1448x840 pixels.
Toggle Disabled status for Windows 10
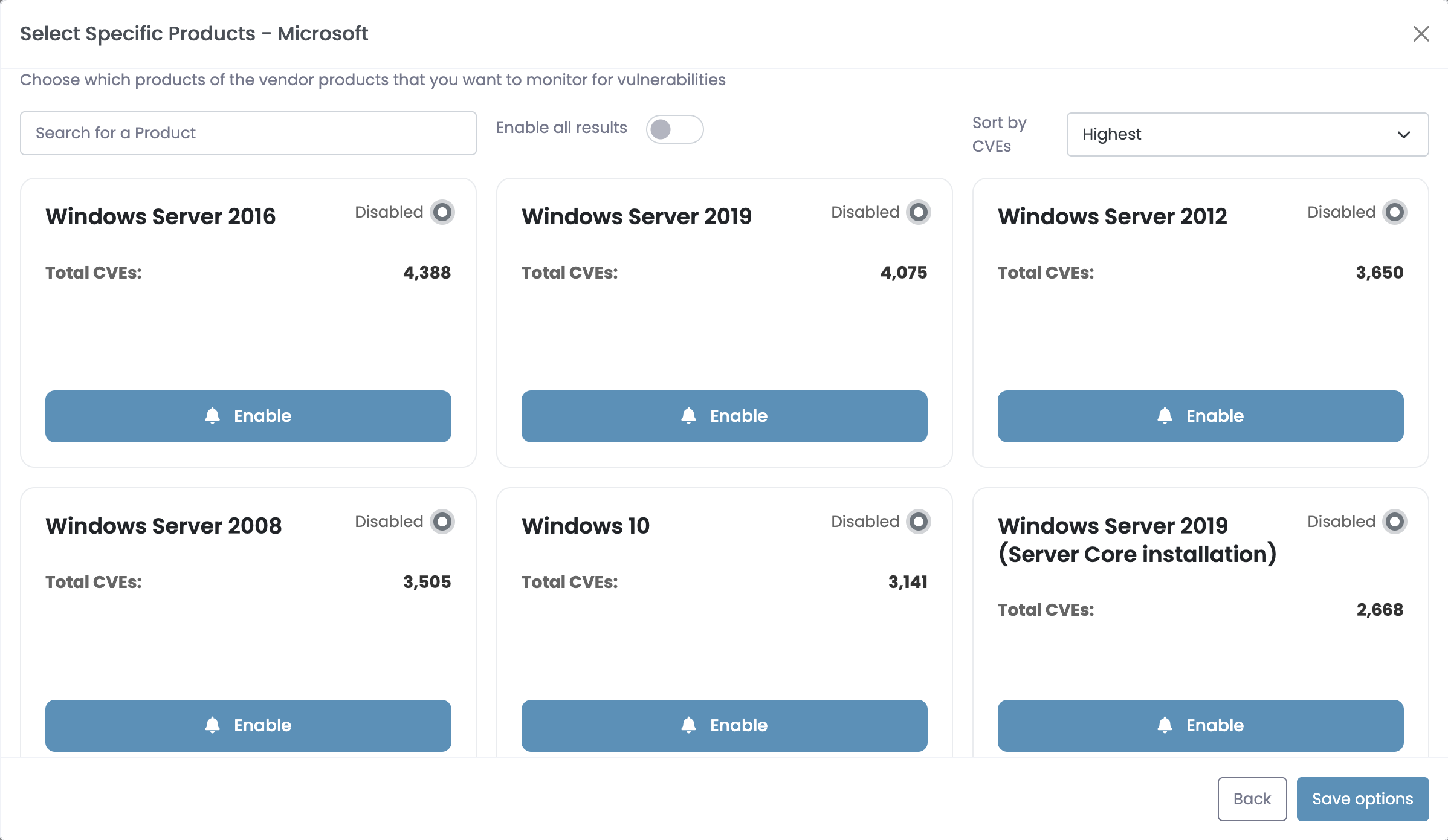tap(919, 522)
